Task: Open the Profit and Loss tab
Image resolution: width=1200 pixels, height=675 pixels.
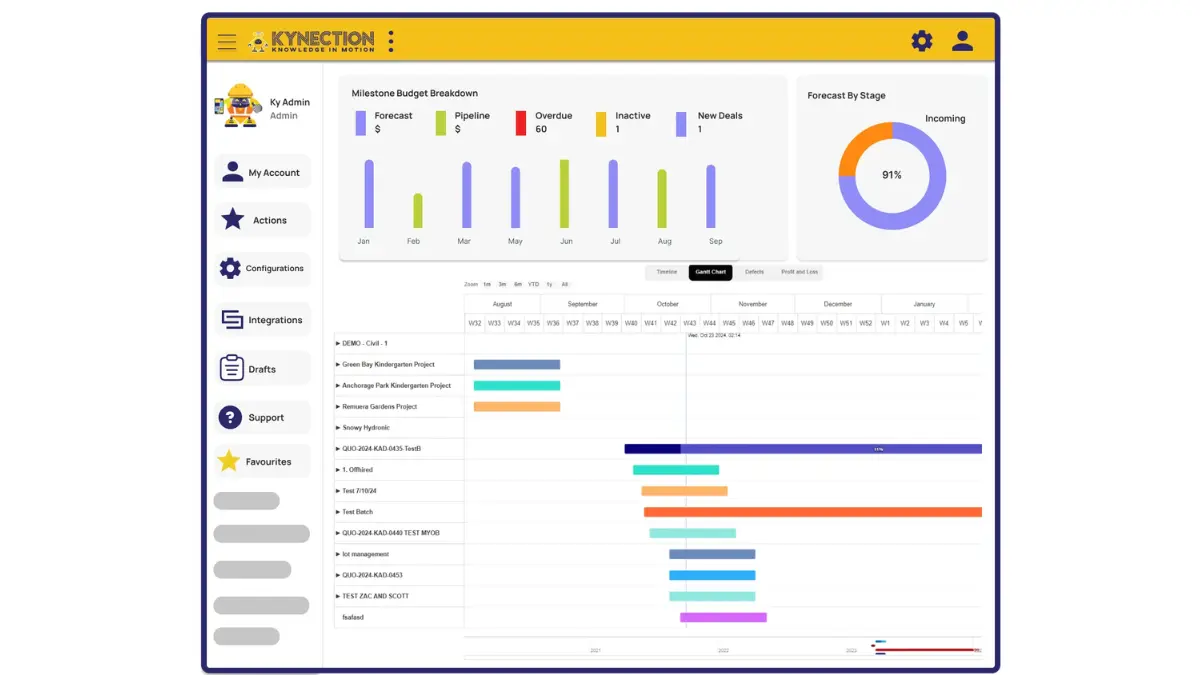Action: pos(797,272)
